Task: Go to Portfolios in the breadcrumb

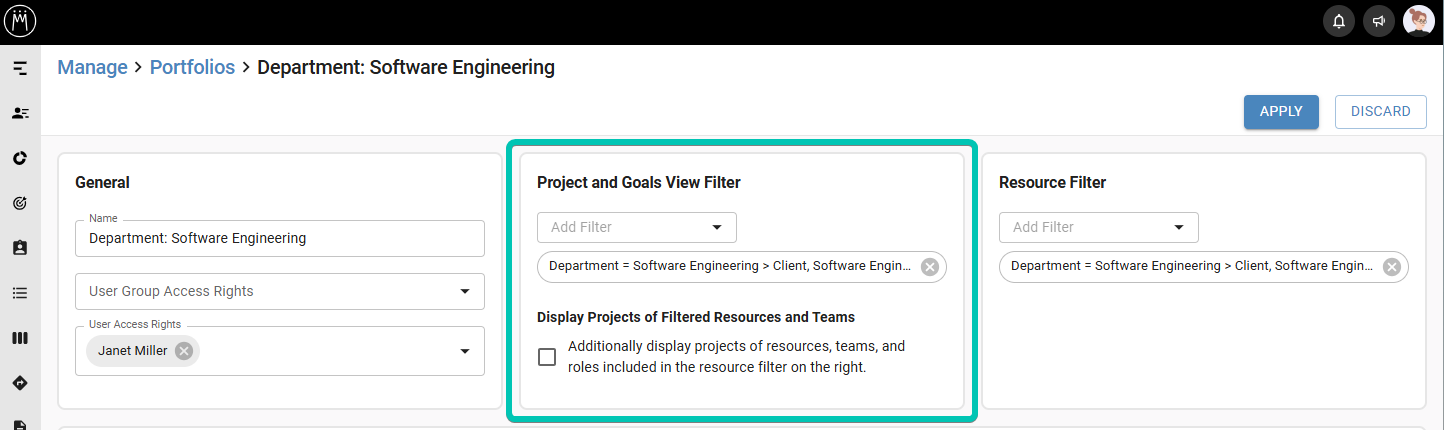Action: tap(192, 67)
